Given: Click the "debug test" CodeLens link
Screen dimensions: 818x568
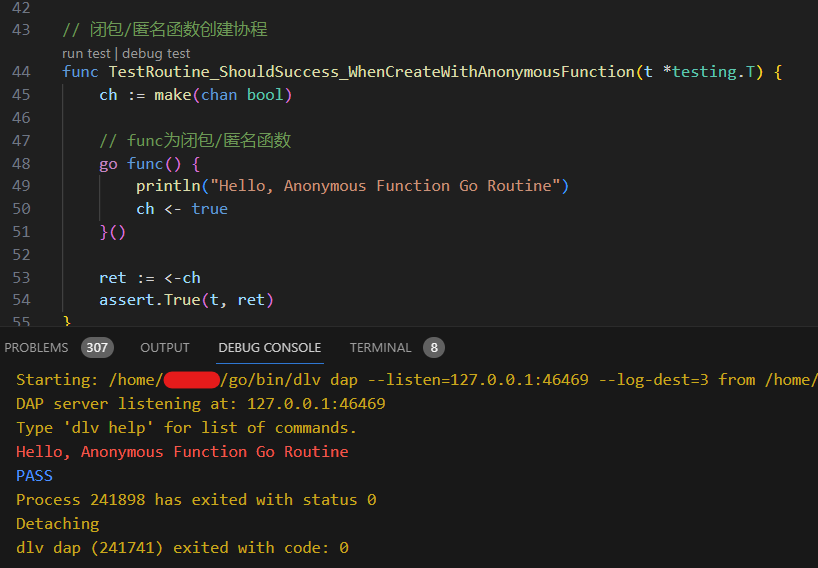Looking at the screenshot, I should 156,53.
